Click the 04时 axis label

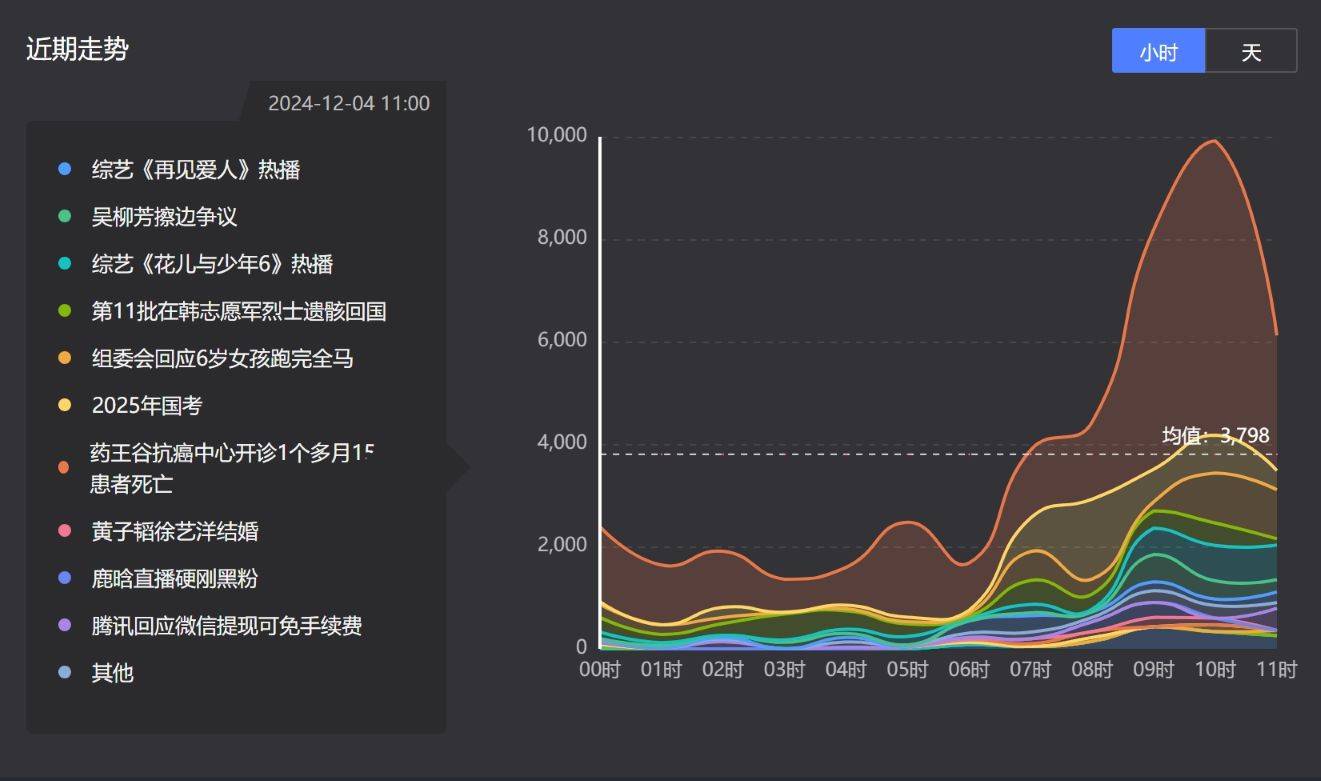click(846, 670)
